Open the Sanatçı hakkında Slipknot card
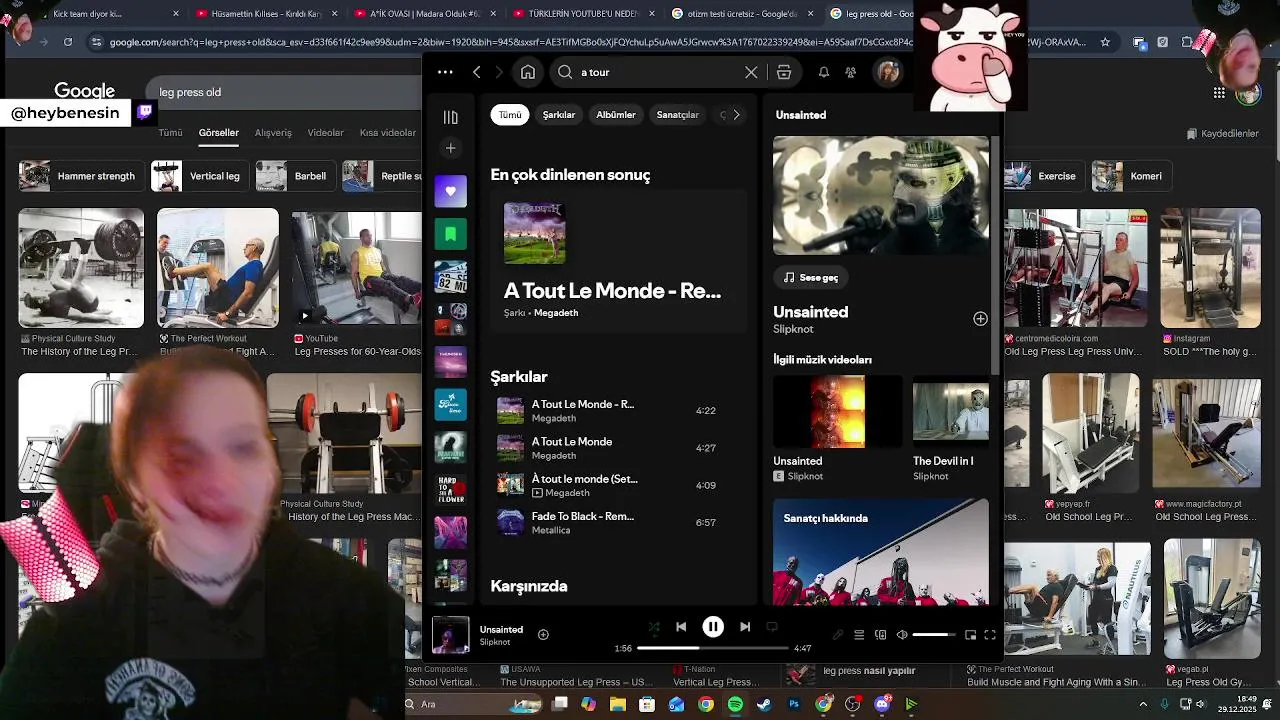 click(x=881, y=552)
